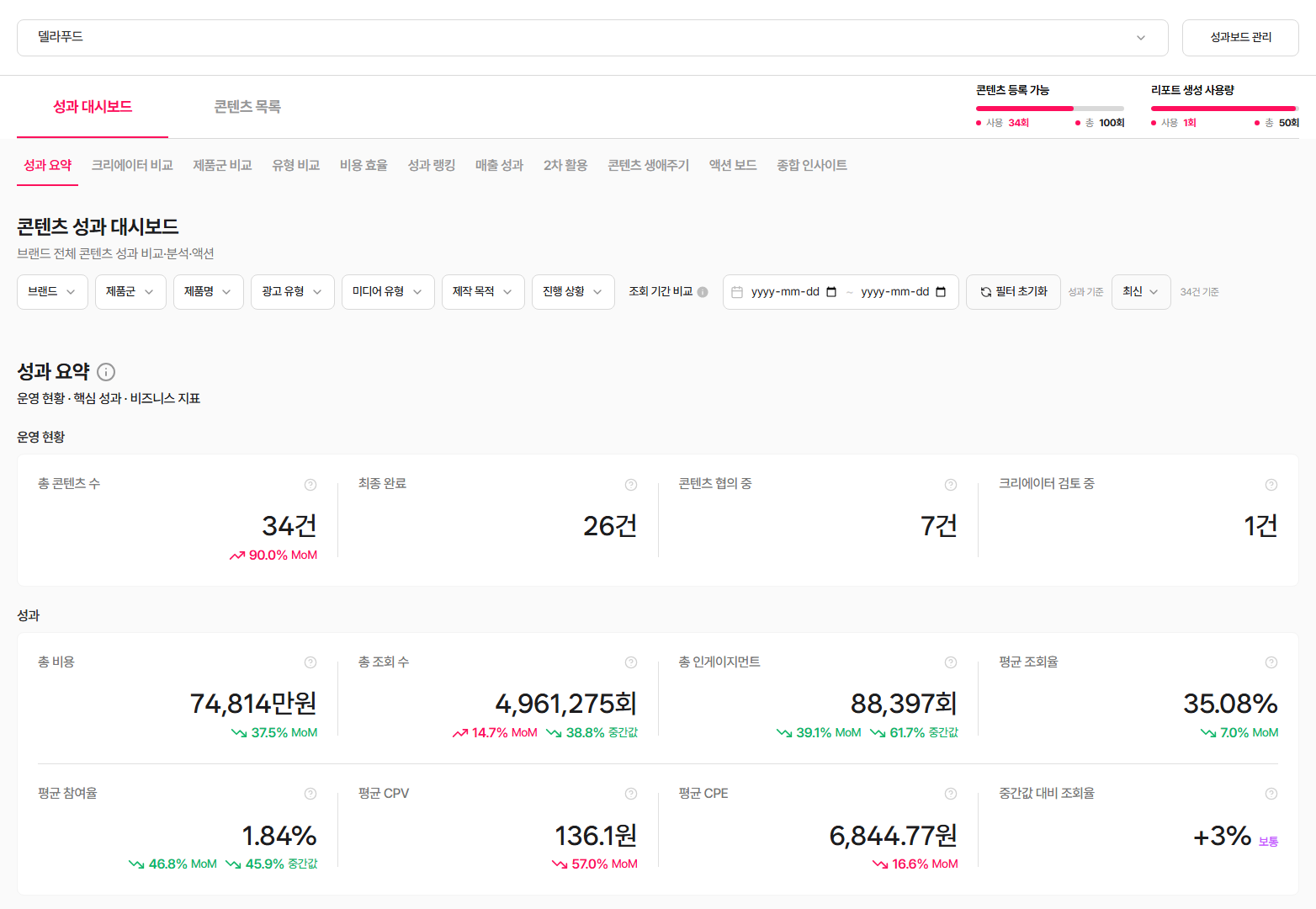Switch to 콘텐츠 목록 main tab
The width and height of the screenshot is (1316, 909).
tap(247, 107)
